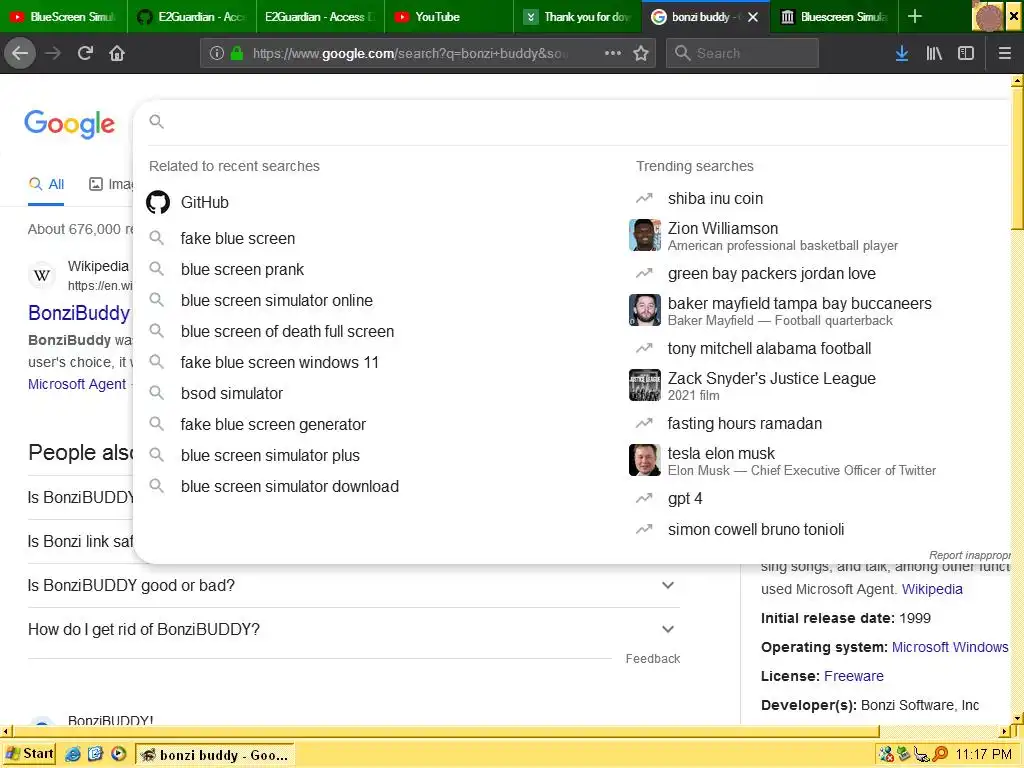The image size is (1024, 768).
Task: Open the Microsoft Agent link
Action: [x=77, y=384]
